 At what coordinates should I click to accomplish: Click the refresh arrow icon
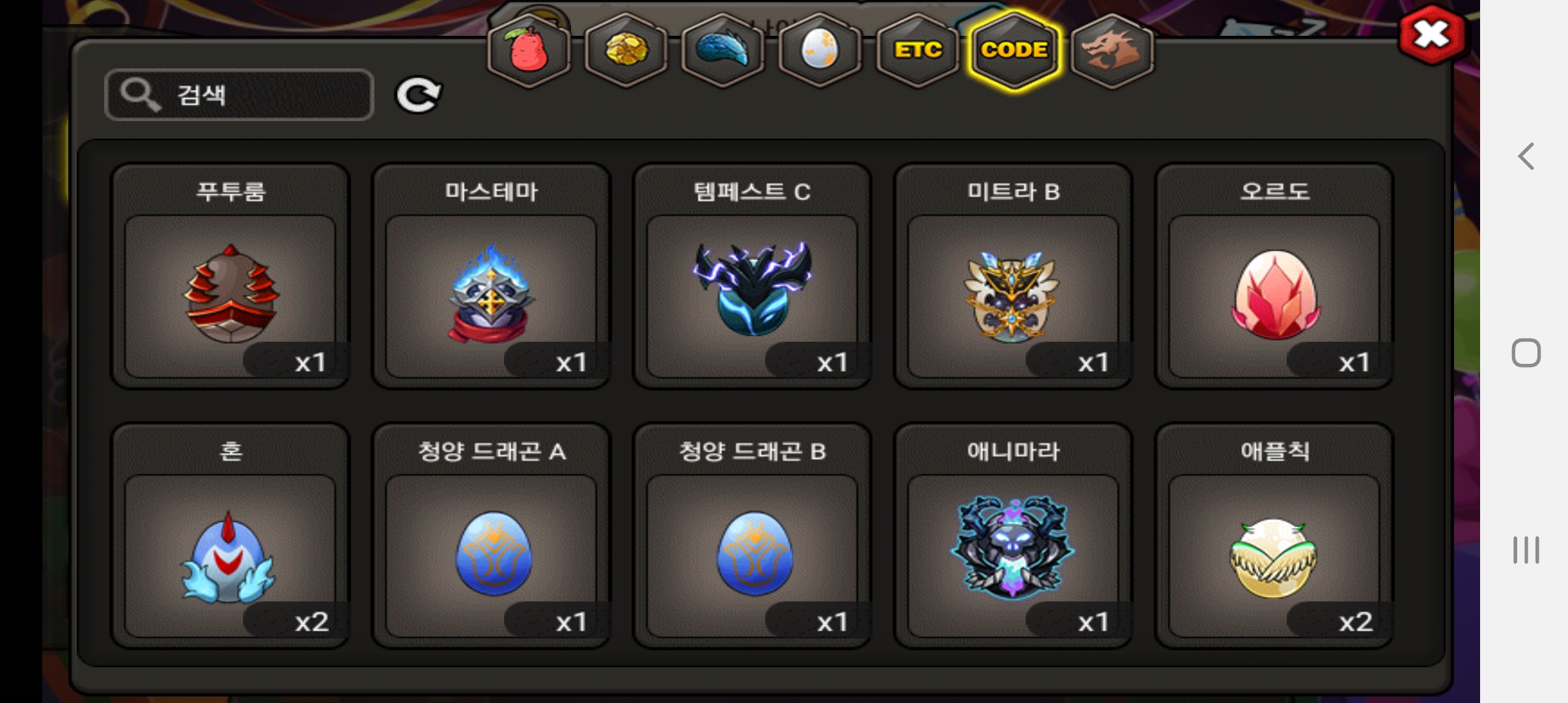tap(419, 95)
